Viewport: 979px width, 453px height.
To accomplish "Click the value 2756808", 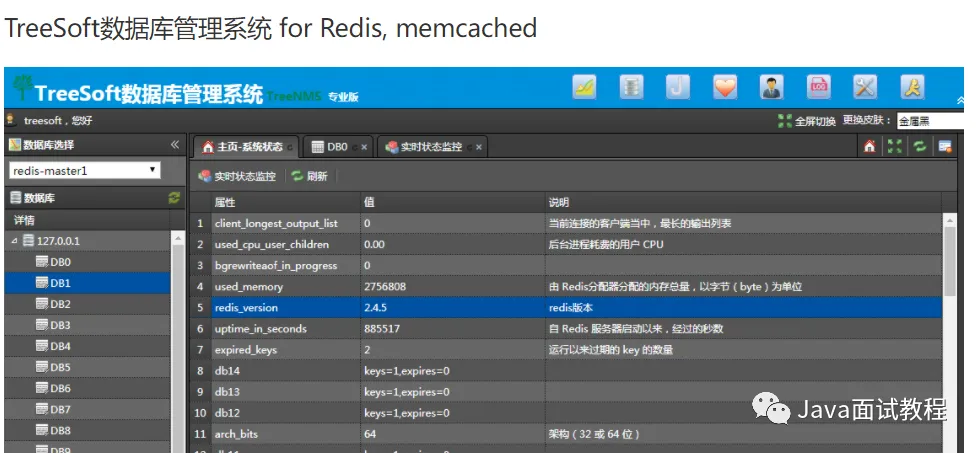I will 385,287.
